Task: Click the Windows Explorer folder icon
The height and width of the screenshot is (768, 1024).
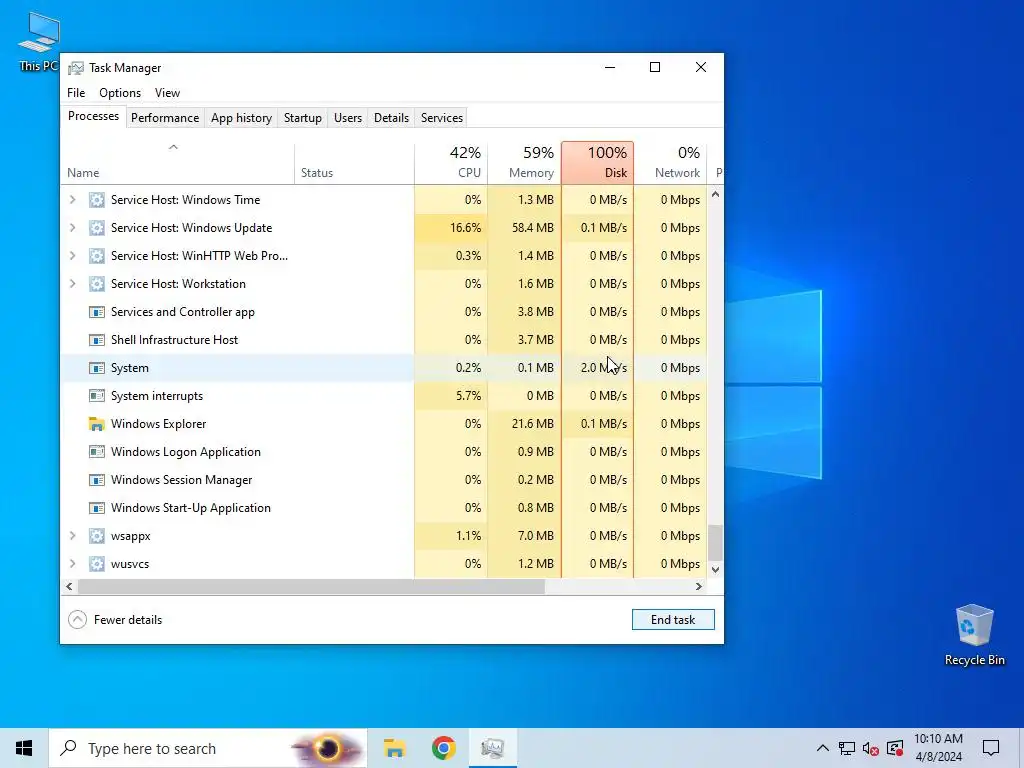Action: point(97,424)
